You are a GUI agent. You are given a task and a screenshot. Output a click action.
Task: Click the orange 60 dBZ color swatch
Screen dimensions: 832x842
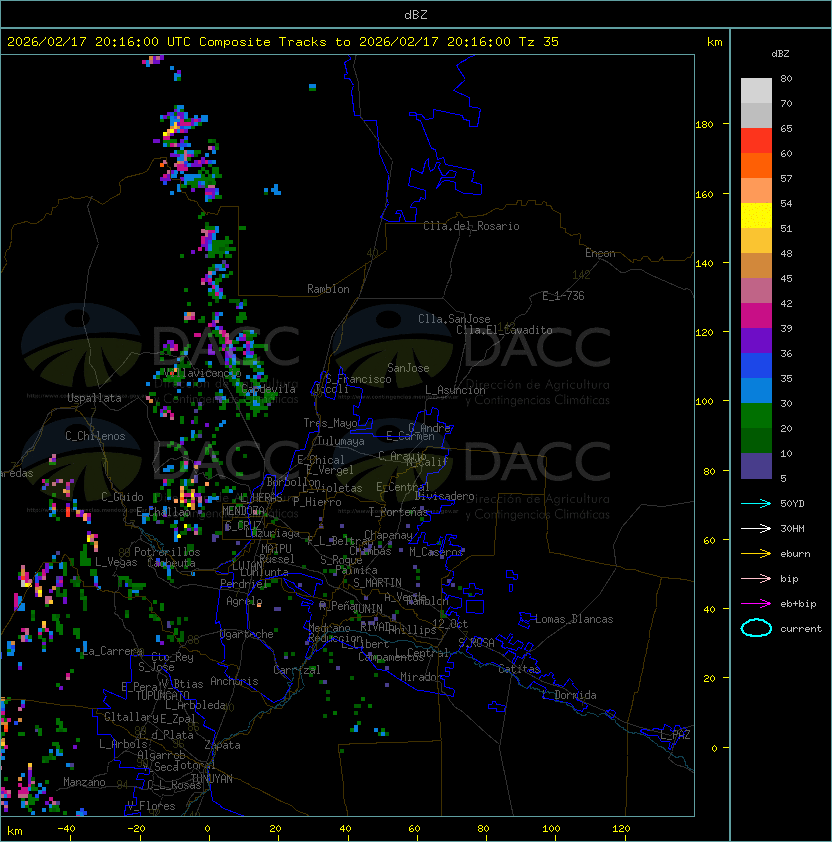[756, 165]
